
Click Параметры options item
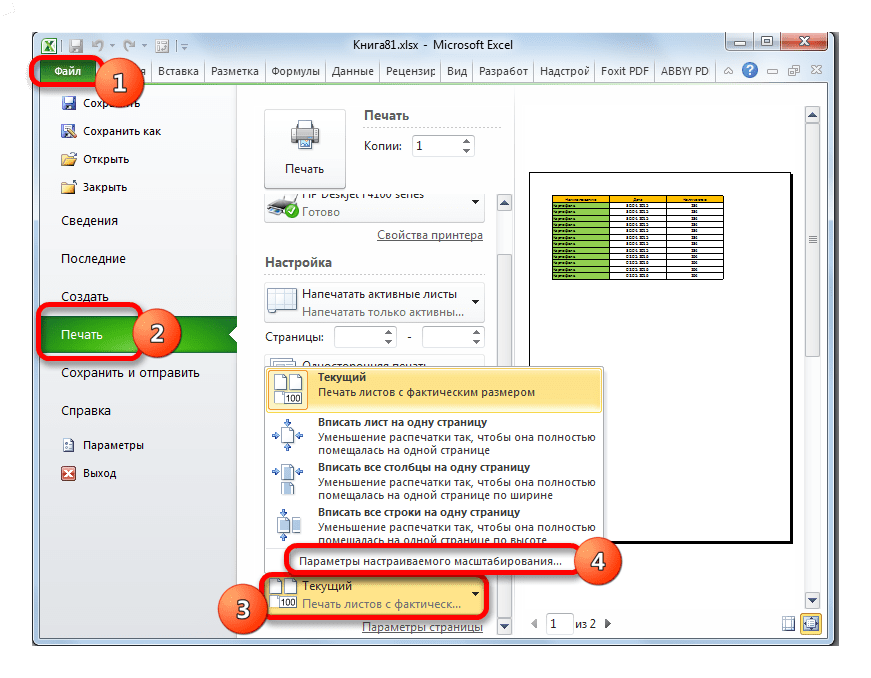102,445
